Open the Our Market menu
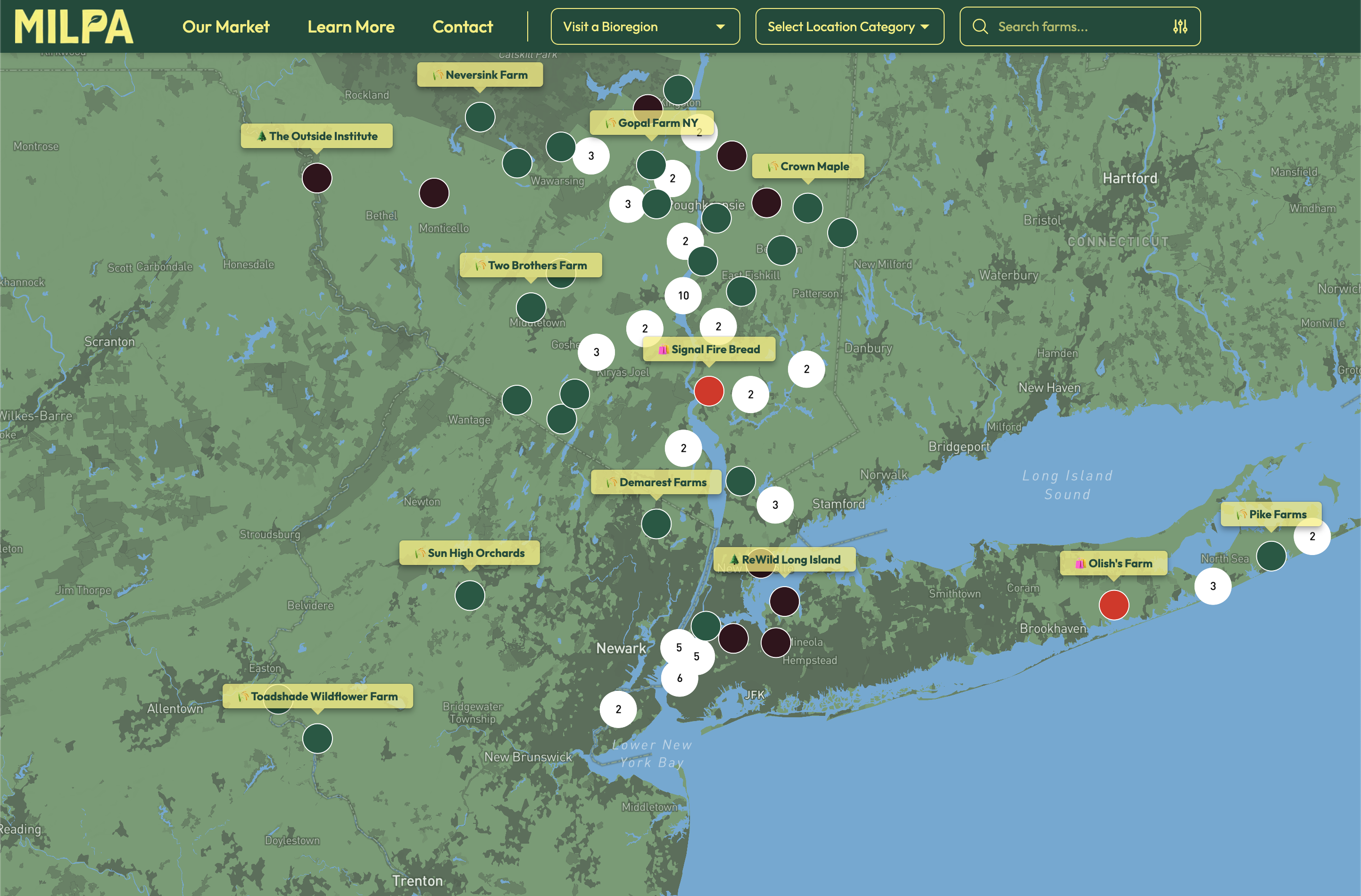The height and width of the screenshot is (896, 1361). (x=225, y=27)
